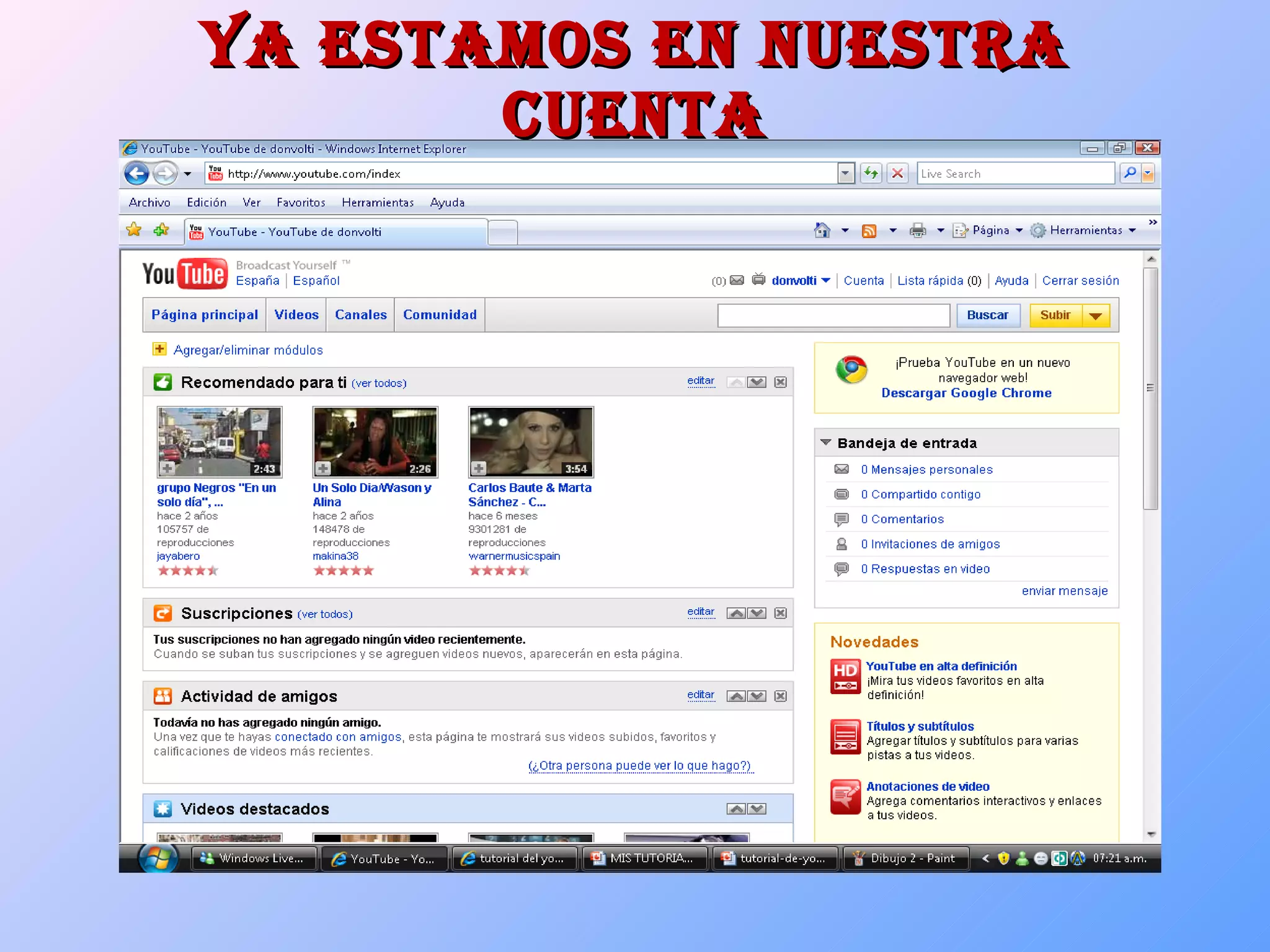Click the Live Search magnifier icon
The height and width of the screenshot is (952, 1270).
tap(1130, 174)
